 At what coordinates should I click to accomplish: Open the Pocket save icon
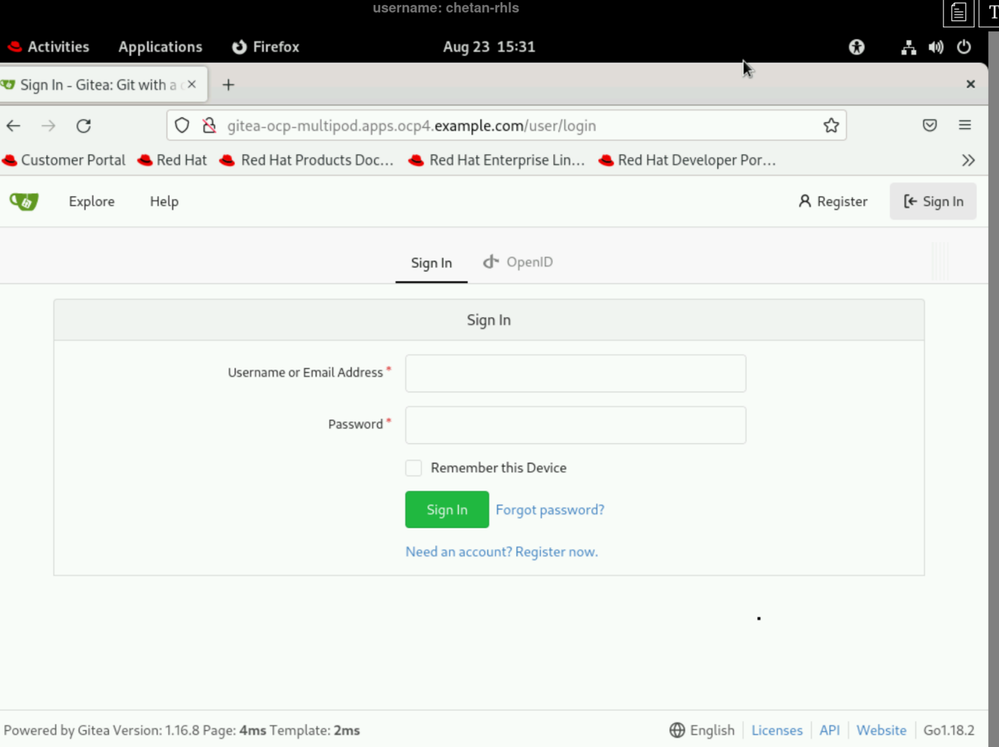click(929, 126)
